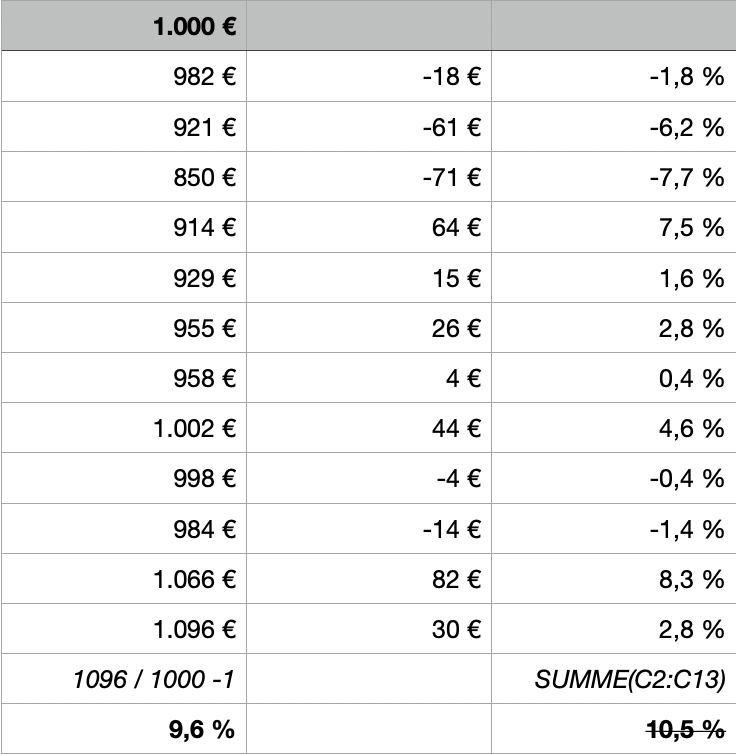Screen dimensions: 736x754
Task: Select the 850 € value cell
Action: (203, 178)
